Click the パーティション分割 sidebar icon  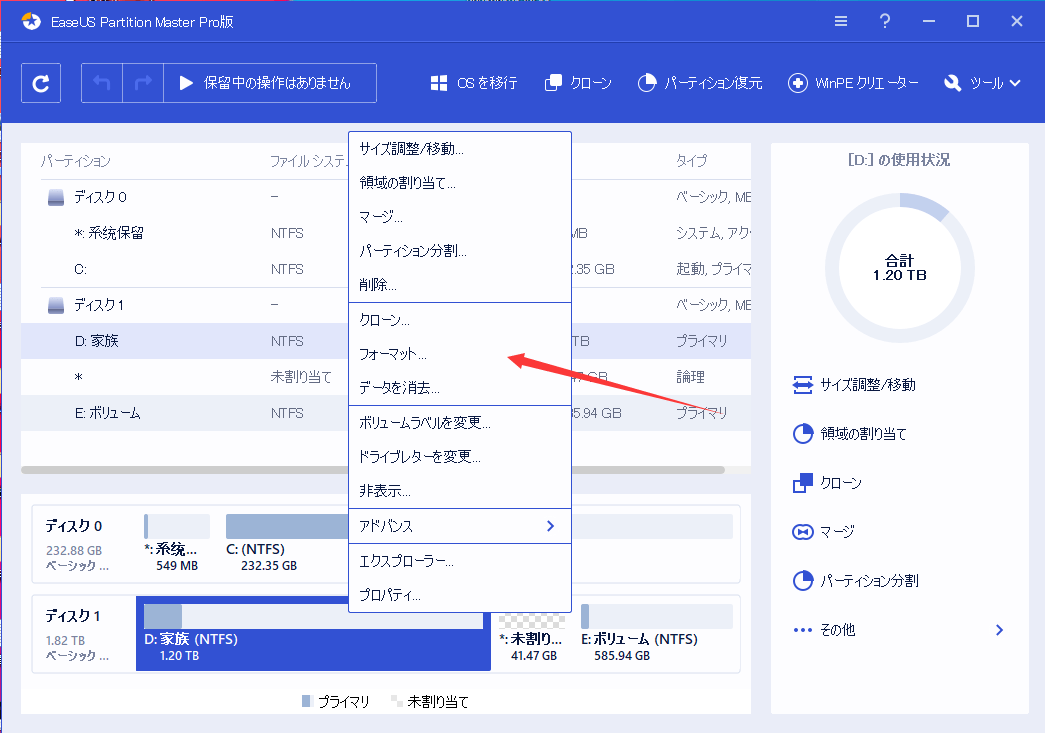click(802, 580)
